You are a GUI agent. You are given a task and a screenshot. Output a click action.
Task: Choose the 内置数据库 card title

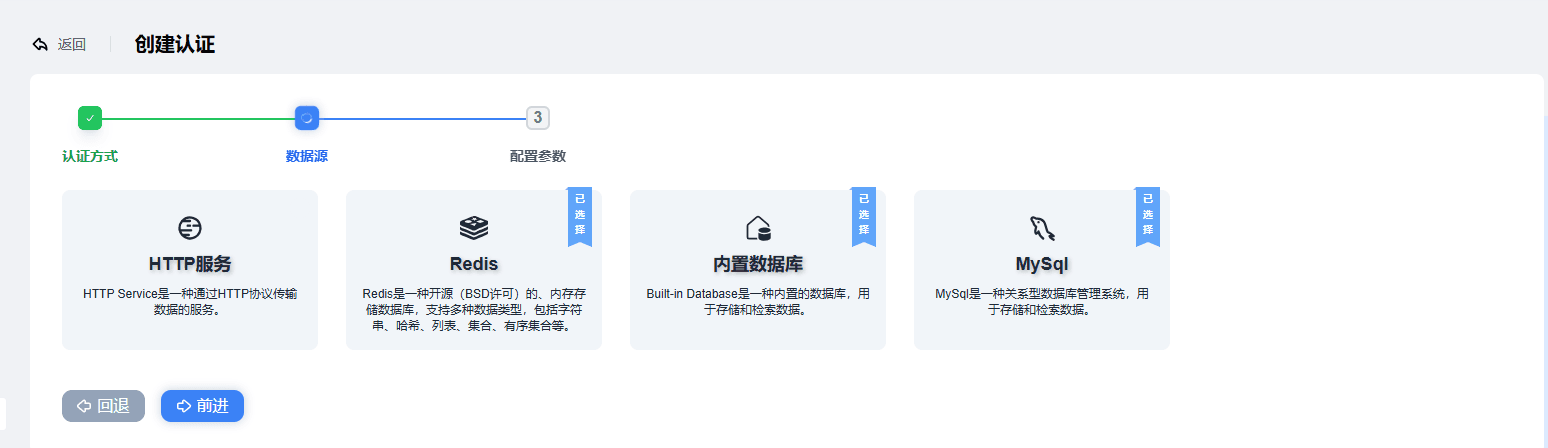[758, 264]
